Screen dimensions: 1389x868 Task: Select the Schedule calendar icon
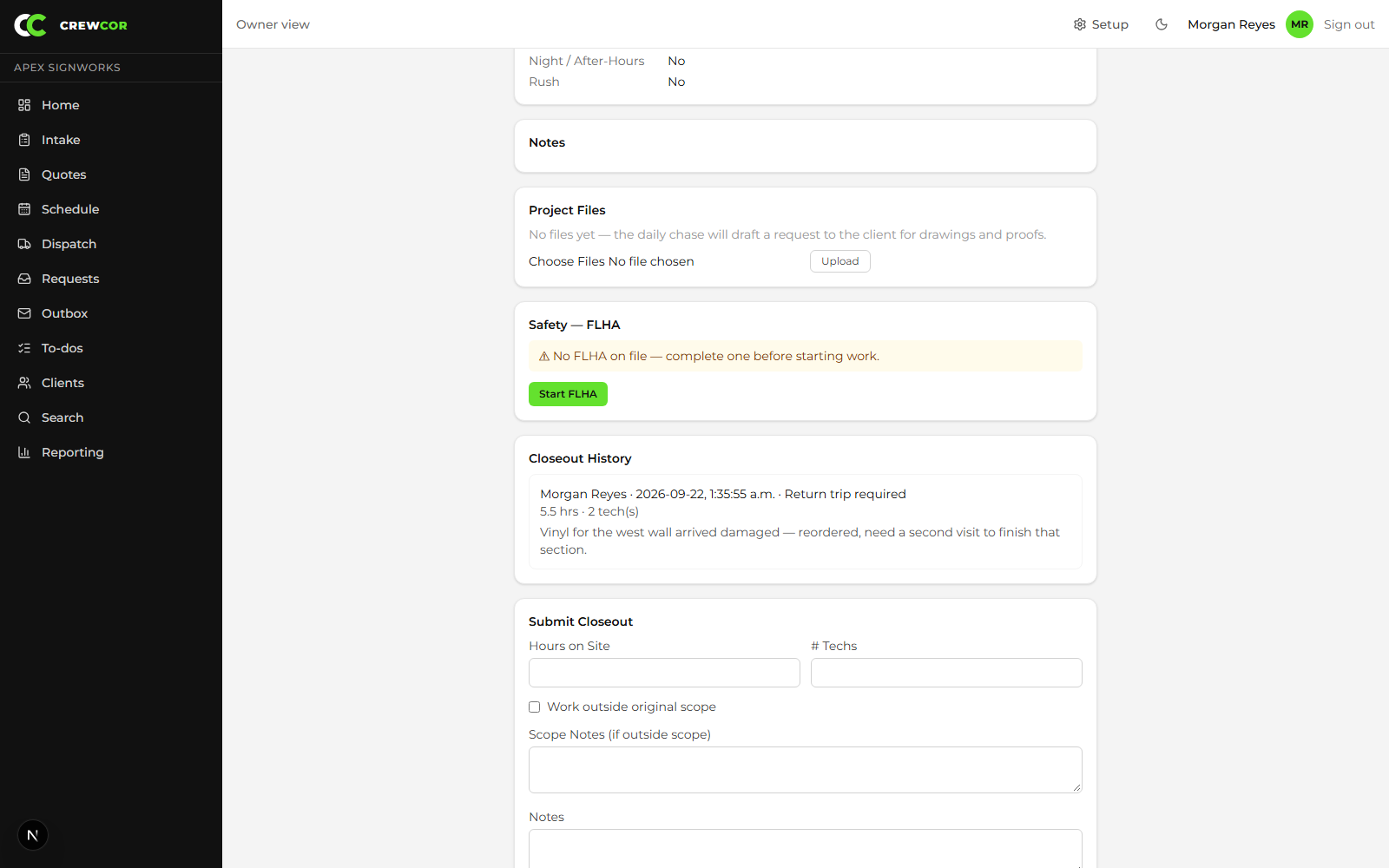24,209
